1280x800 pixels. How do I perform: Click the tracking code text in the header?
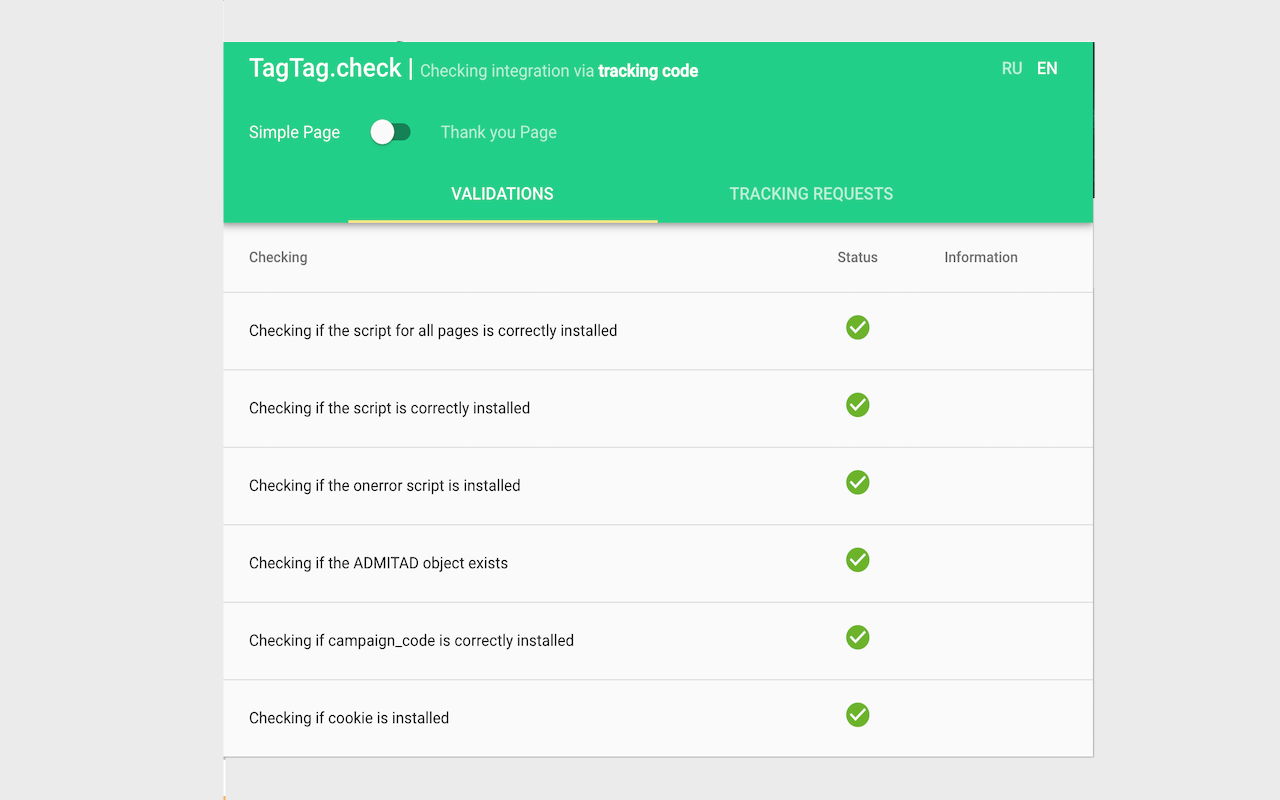coord(648,71)
